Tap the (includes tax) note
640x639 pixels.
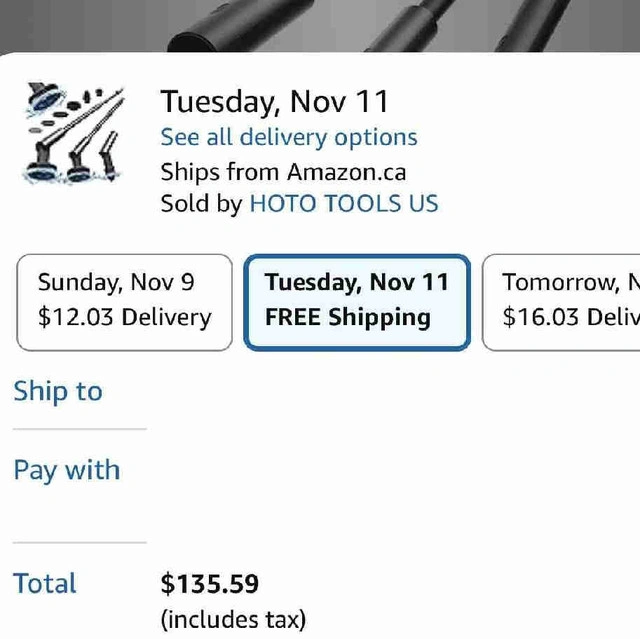click(233, 620)
